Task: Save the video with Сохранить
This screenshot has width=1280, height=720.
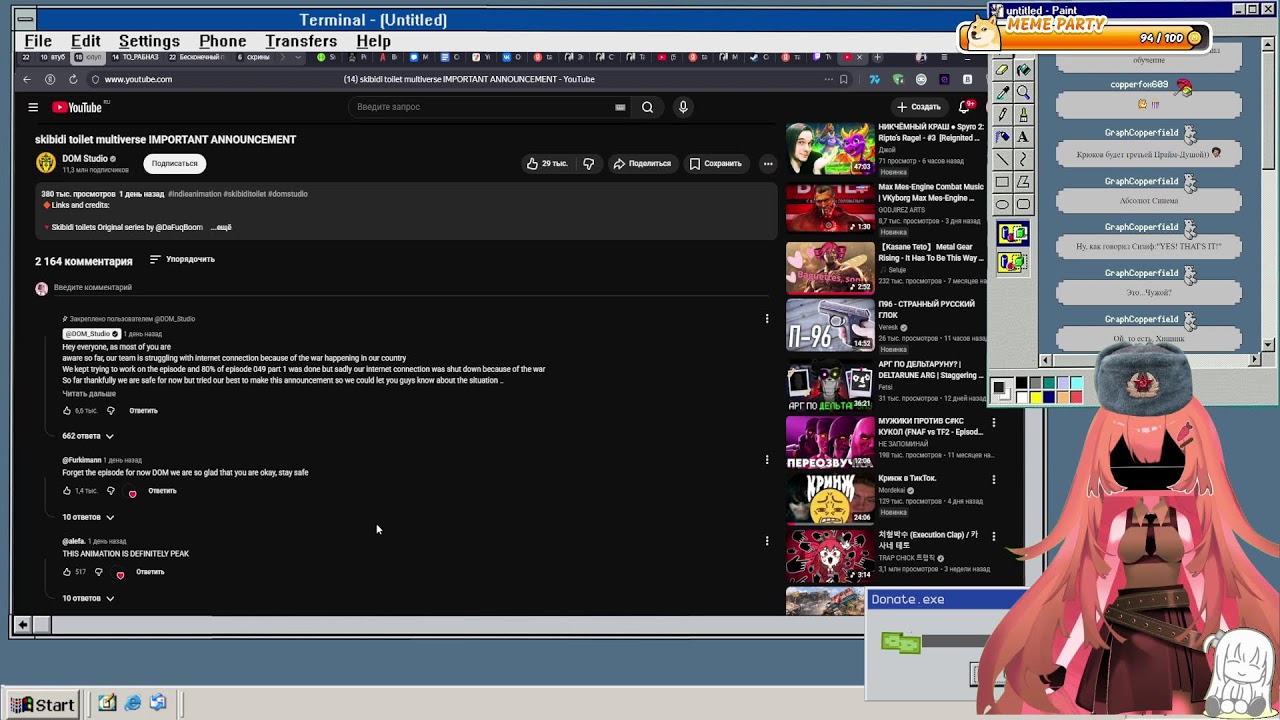Action: 715,163
